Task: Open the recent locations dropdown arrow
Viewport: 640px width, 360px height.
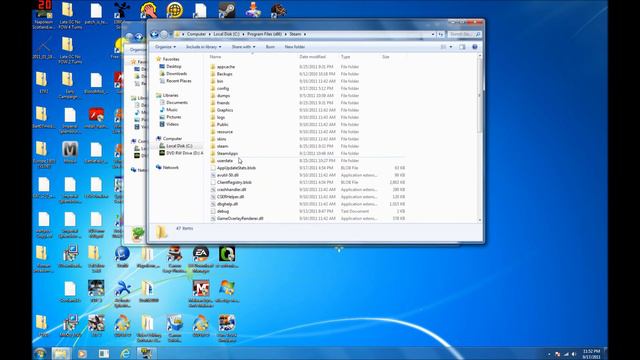Action: point(171,35)
